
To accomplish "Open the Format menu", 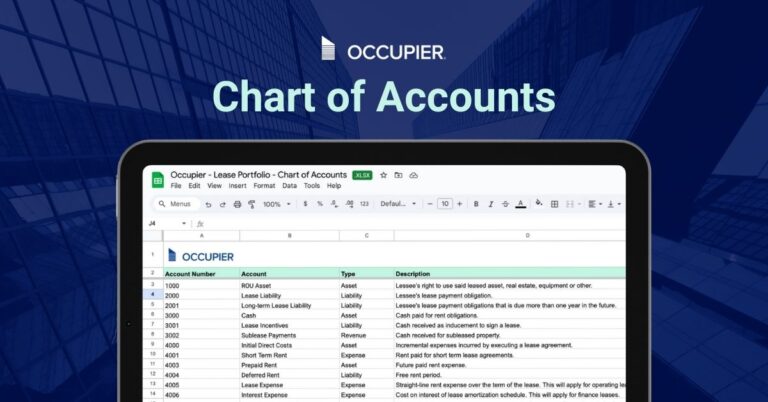I will click(264, 186).
